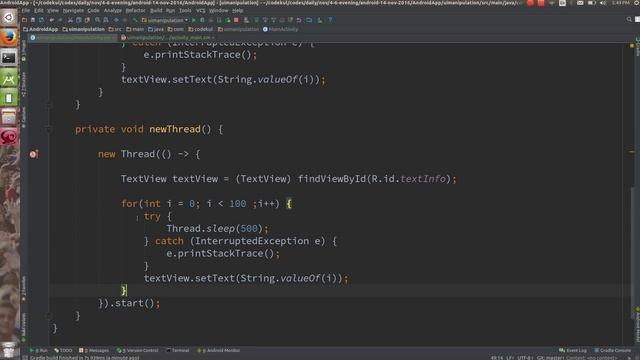The height and width of the screenshot is (360, 640).
Task: Click the newThread method name in code
Action: (x=175, y=129)
